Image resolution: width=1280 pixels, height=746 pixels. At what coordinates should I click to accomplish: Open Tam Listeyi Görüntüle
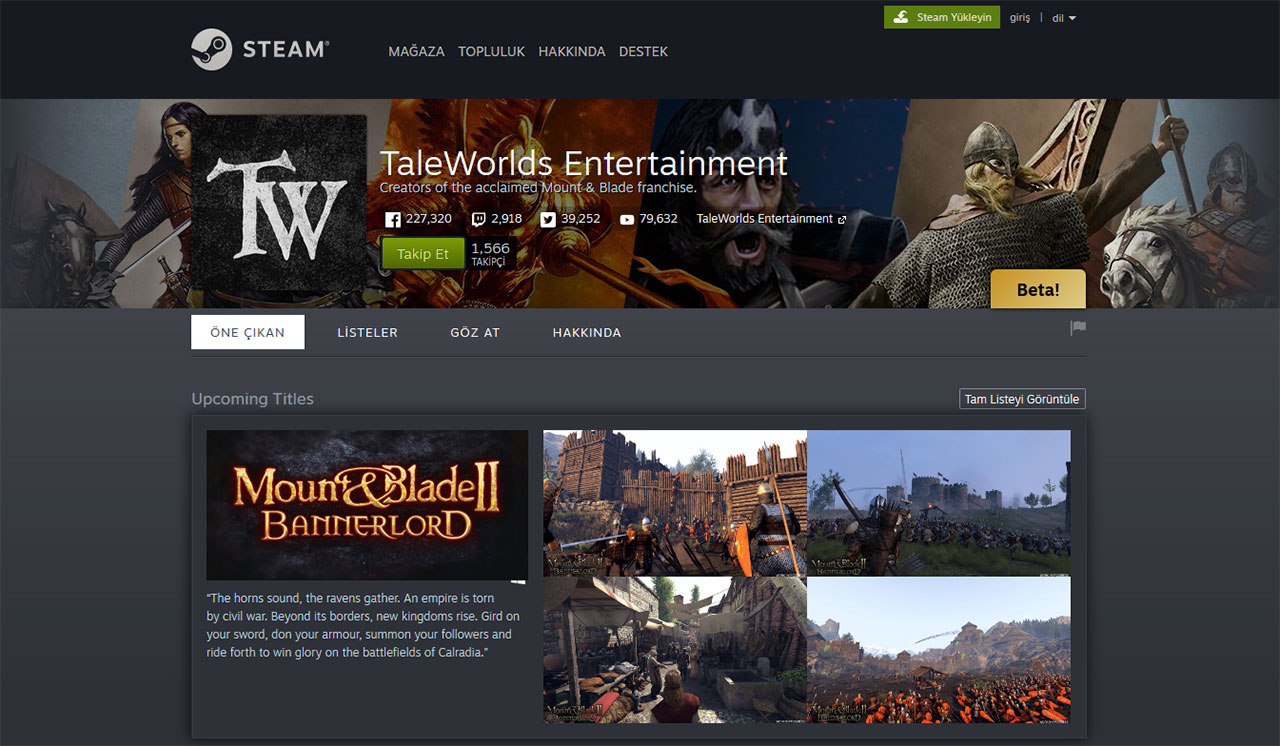pyautogui.click(x=1022, y=398)
